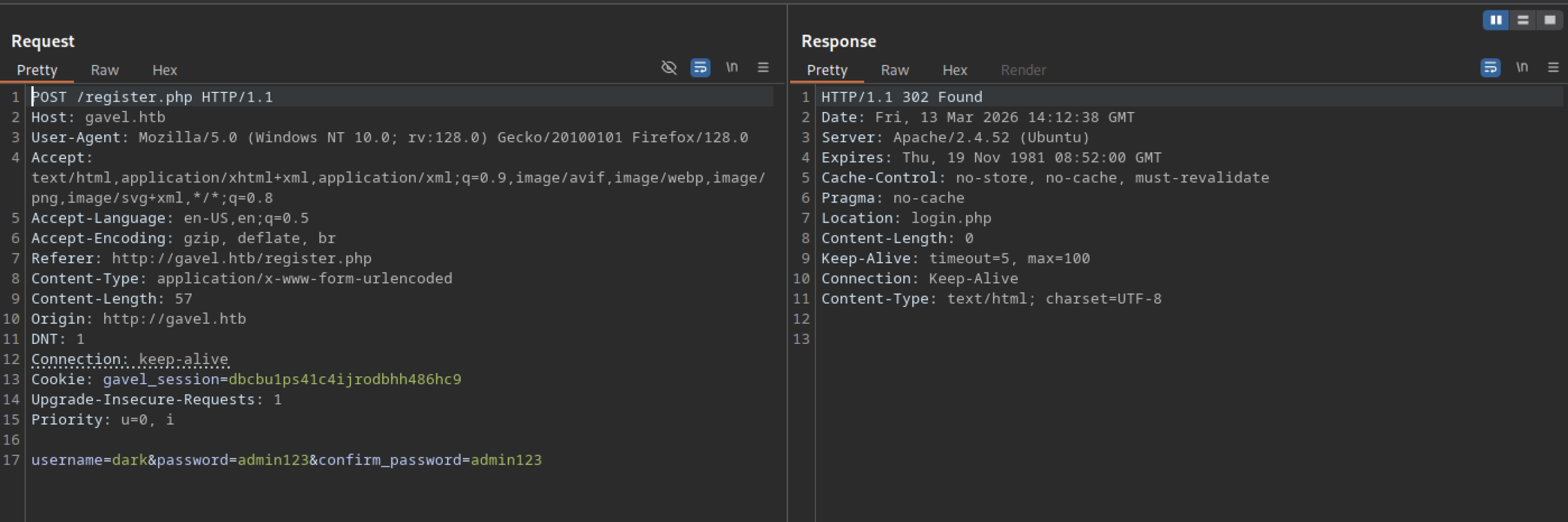
Task: Toggle word wrap in the Response panel
Action: coord(1490,67)
